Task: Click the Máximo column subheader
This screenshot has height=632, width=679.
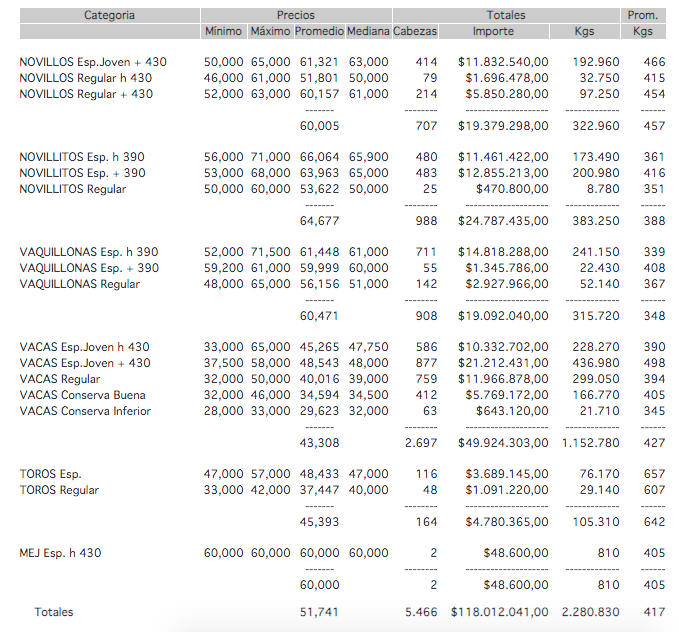Action: 270,32
